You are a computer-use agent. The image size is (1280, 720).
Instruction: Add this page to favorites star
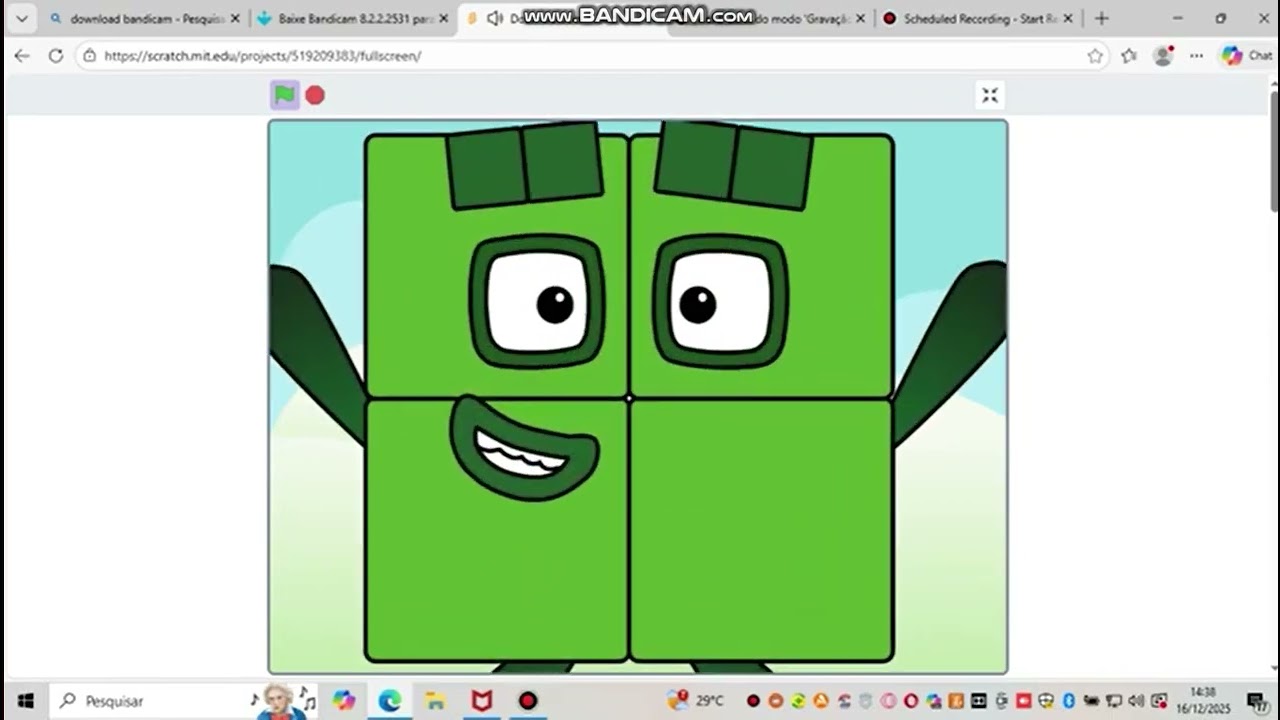click(x=1095, y=56)
